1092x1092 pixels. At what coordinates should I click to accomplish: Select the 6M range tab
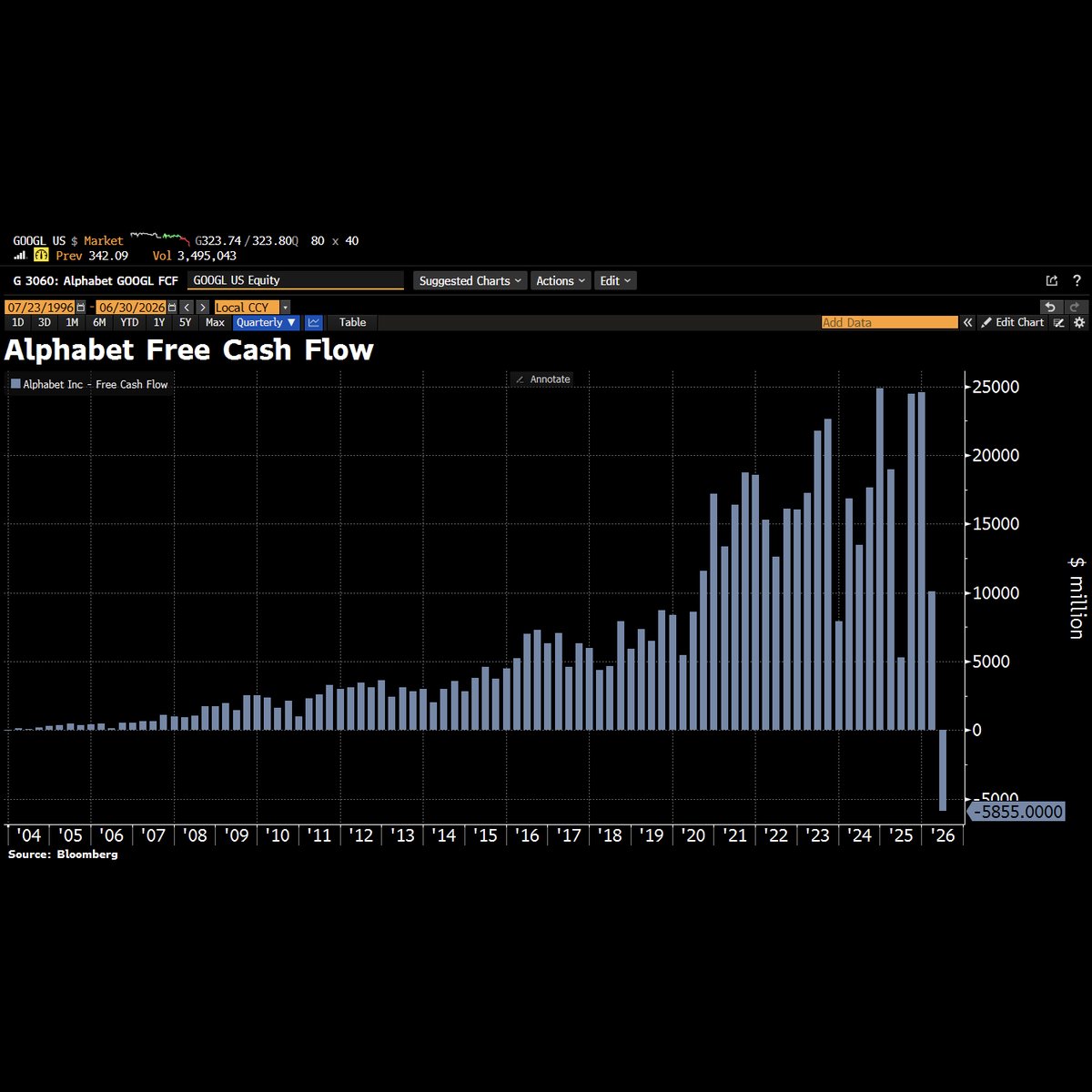click(99, 322)
